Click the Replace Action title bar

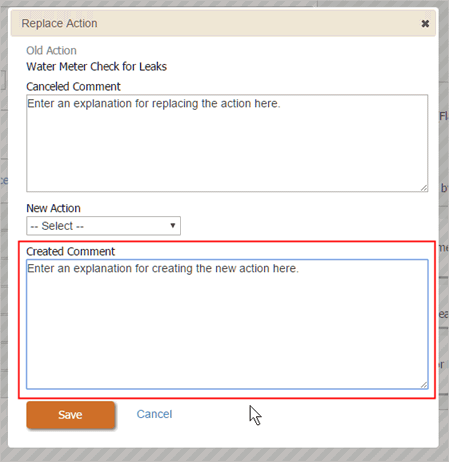pos(223,23)
